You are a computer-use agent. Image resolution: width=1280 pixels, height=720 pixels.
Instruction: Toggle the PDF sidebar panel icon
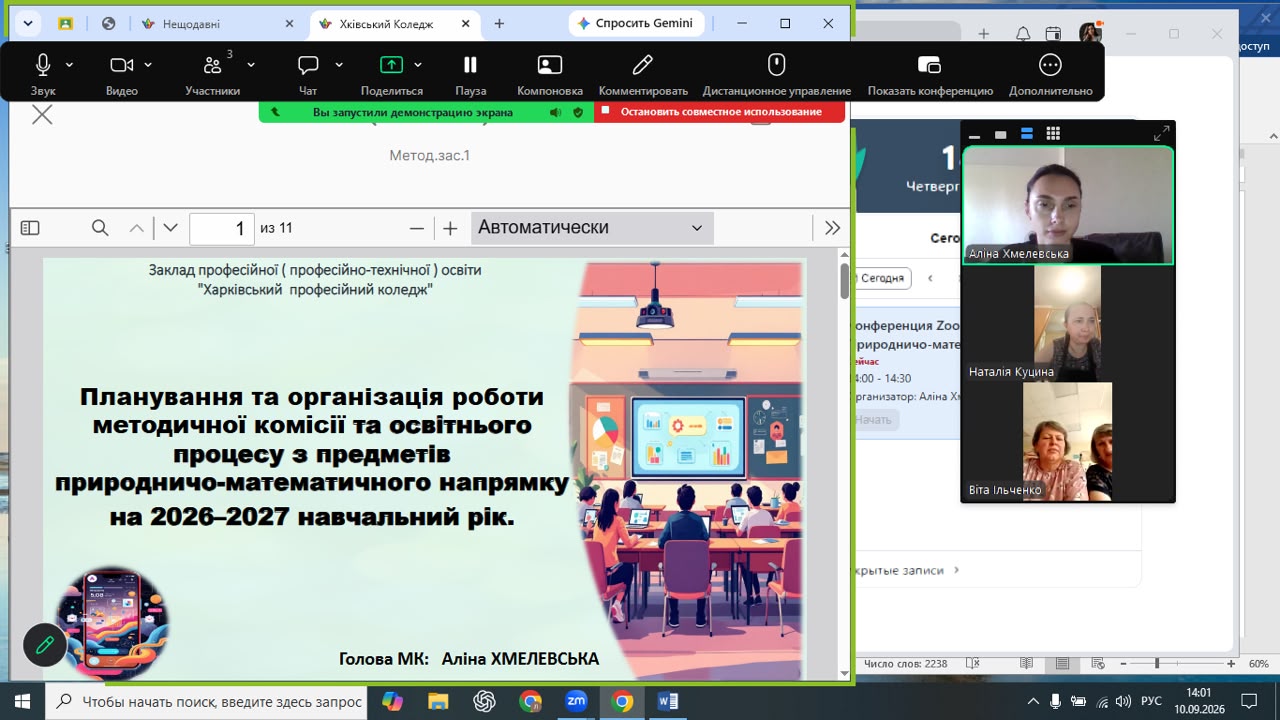[30, 228]
